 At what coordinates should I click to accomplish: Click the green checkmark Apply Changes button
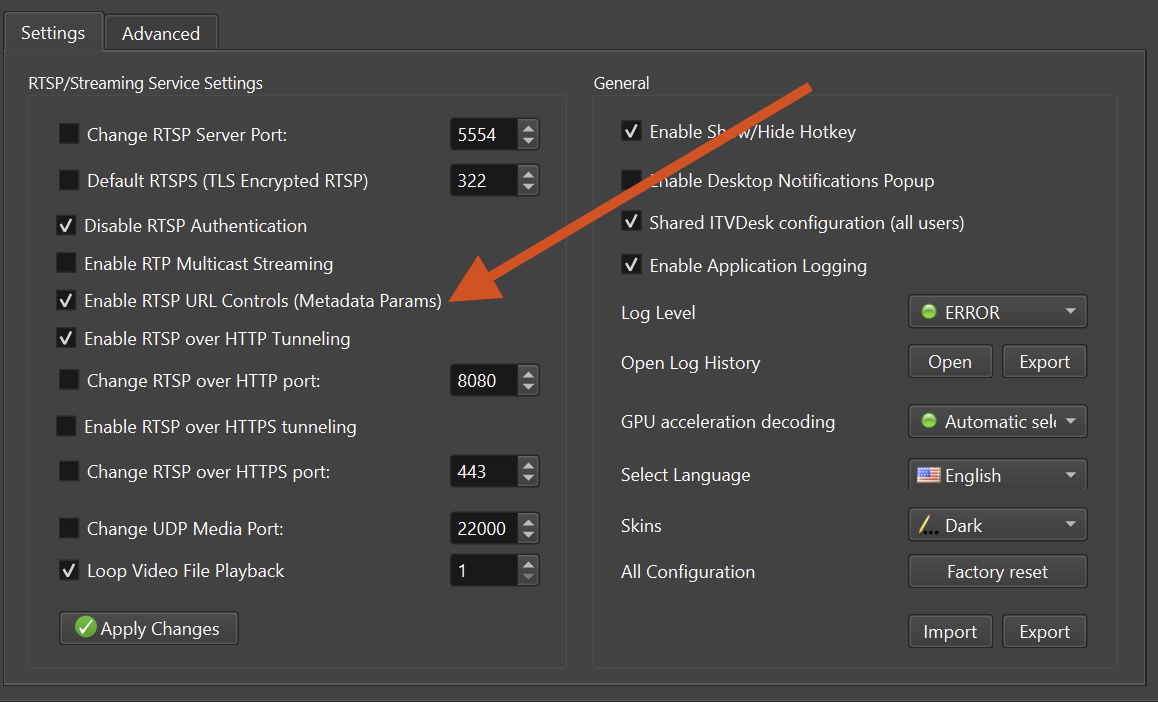click(149, 629)
